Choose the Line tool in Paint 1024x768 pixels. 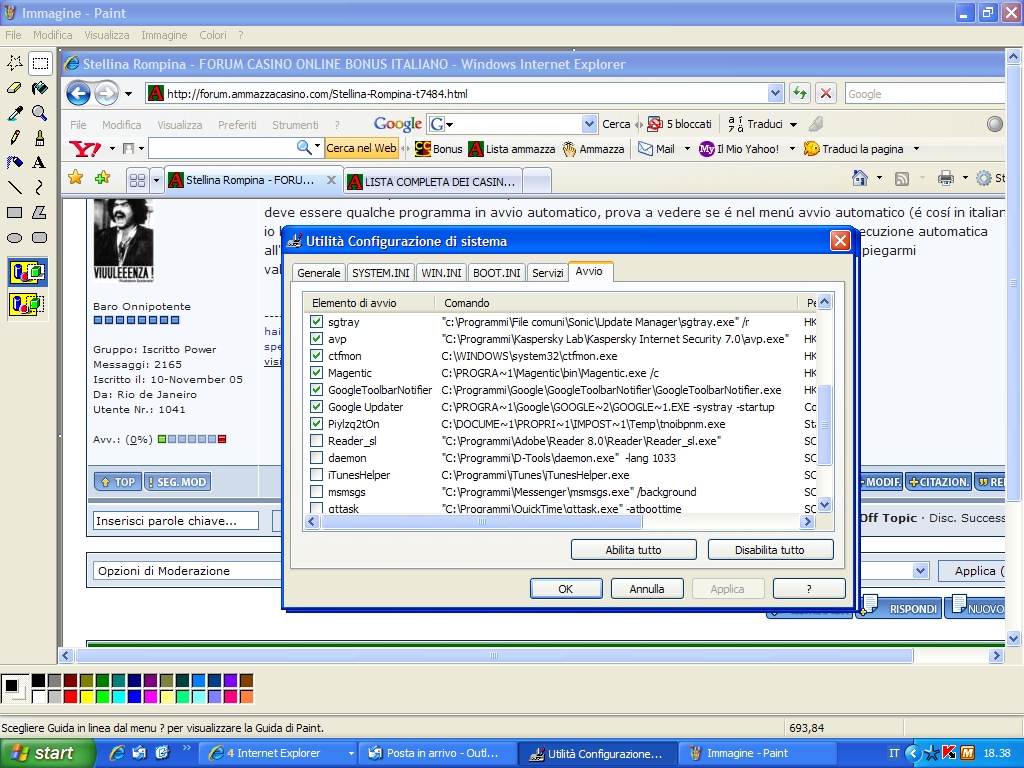(x=14, y=187)
